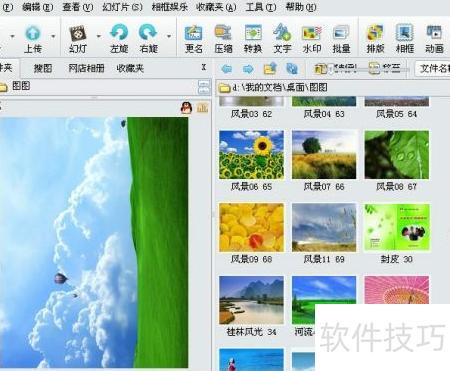Click the 风景04 63 file label
Viewport: 450px width, 371px height.
click(324, 114)
